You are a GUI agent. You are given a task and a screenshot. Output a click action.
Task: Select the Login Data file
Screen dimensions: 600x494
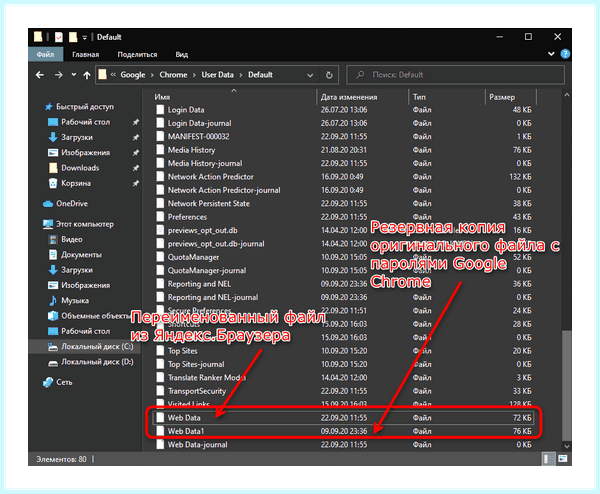[186, 110]
